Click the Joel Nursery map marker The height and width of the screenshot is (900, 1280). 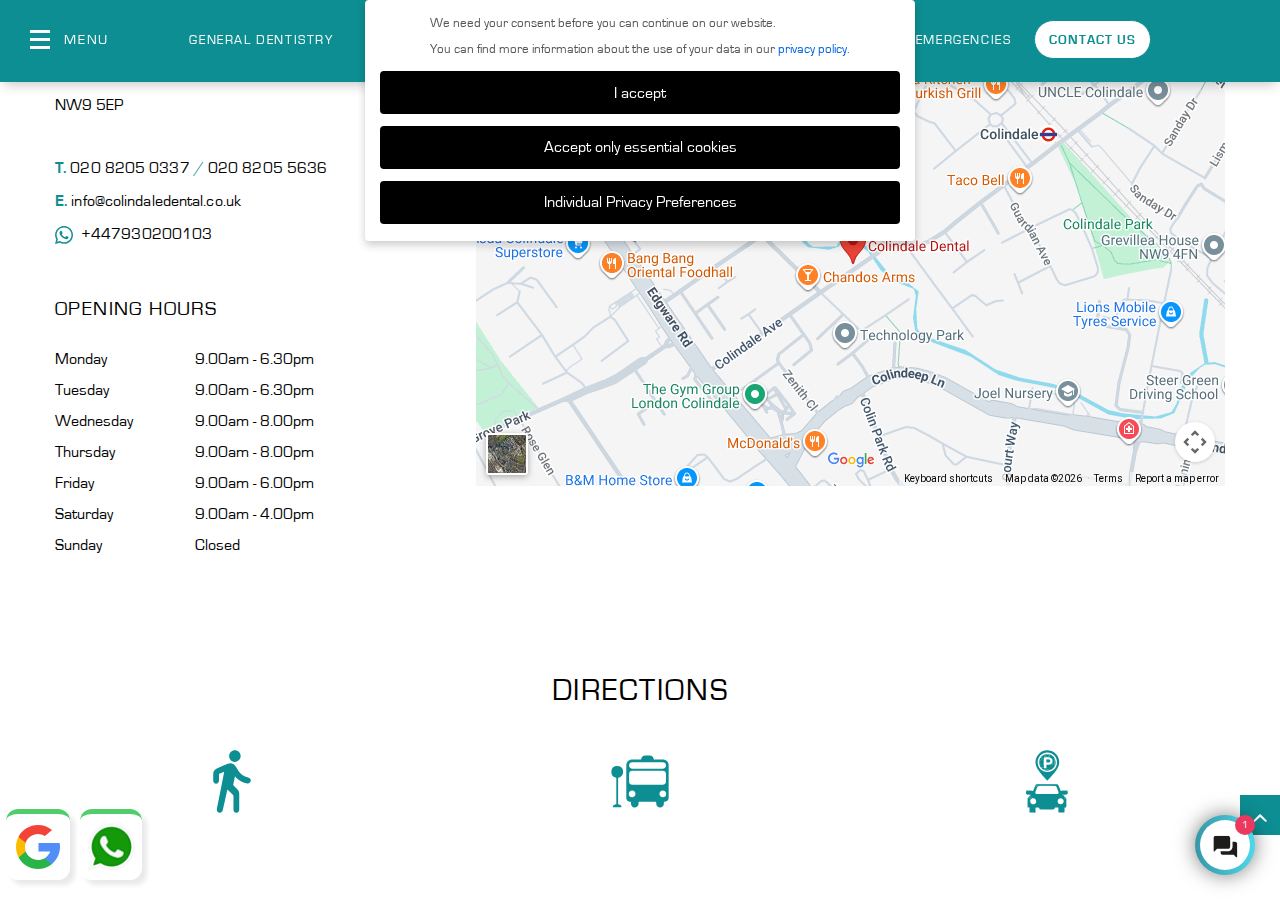point(1068,392)
